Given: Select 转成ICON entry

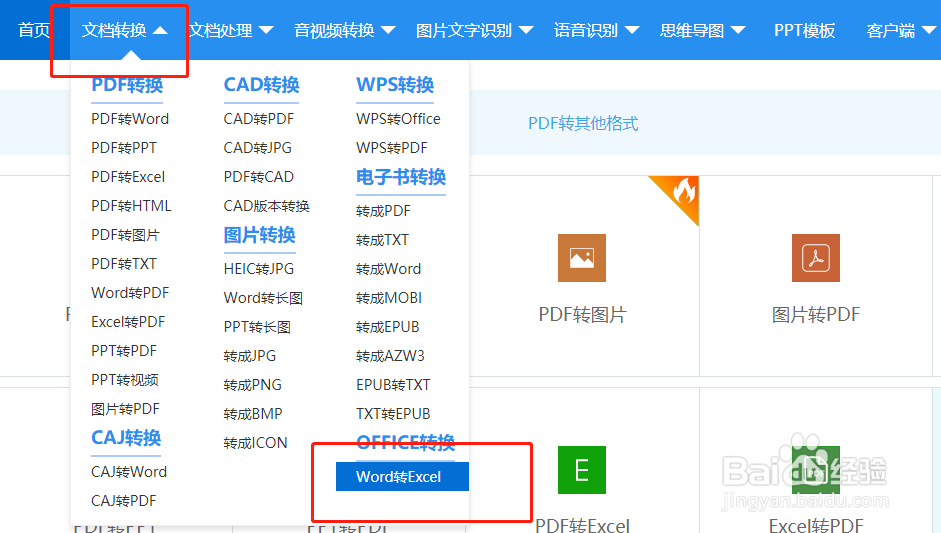Looking at the screenshot, I should (x=255, y=443).
